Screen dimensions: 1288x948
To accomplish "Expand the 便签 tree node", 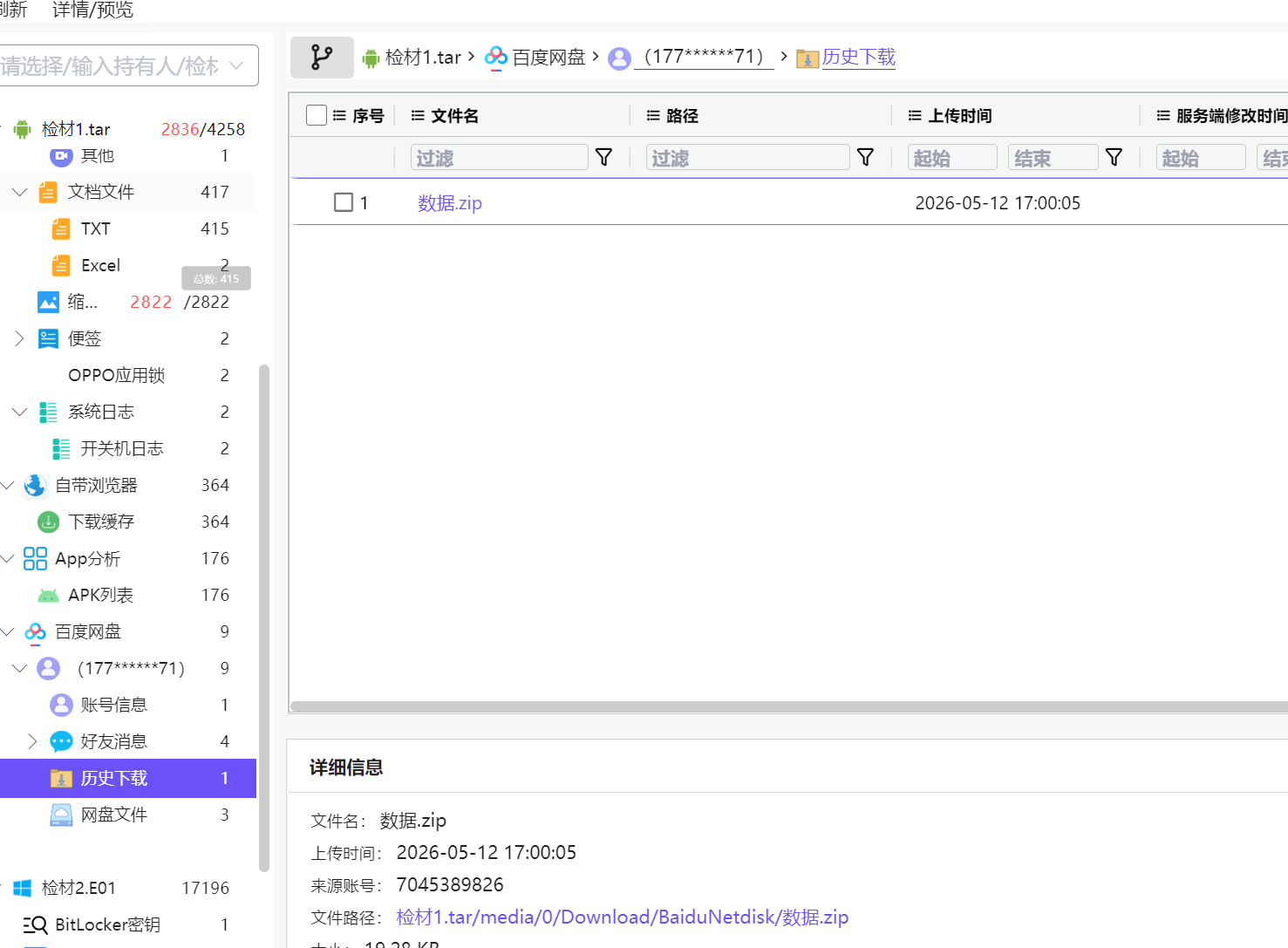I will [19, 338].
